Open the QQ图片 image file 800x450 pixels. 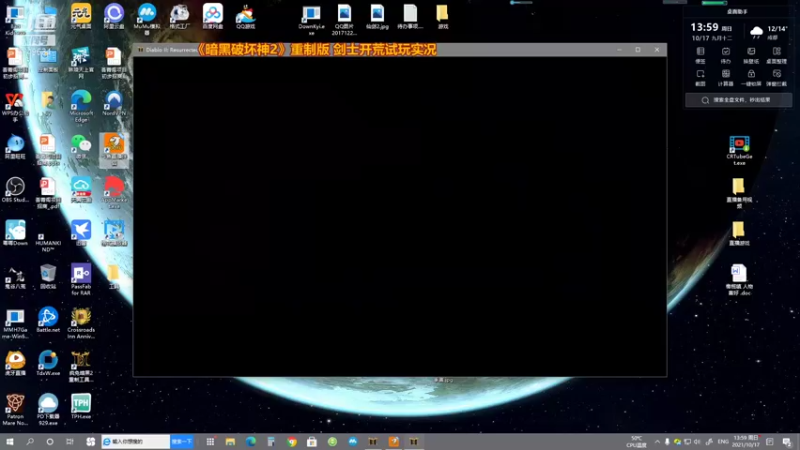click(344, 20)
